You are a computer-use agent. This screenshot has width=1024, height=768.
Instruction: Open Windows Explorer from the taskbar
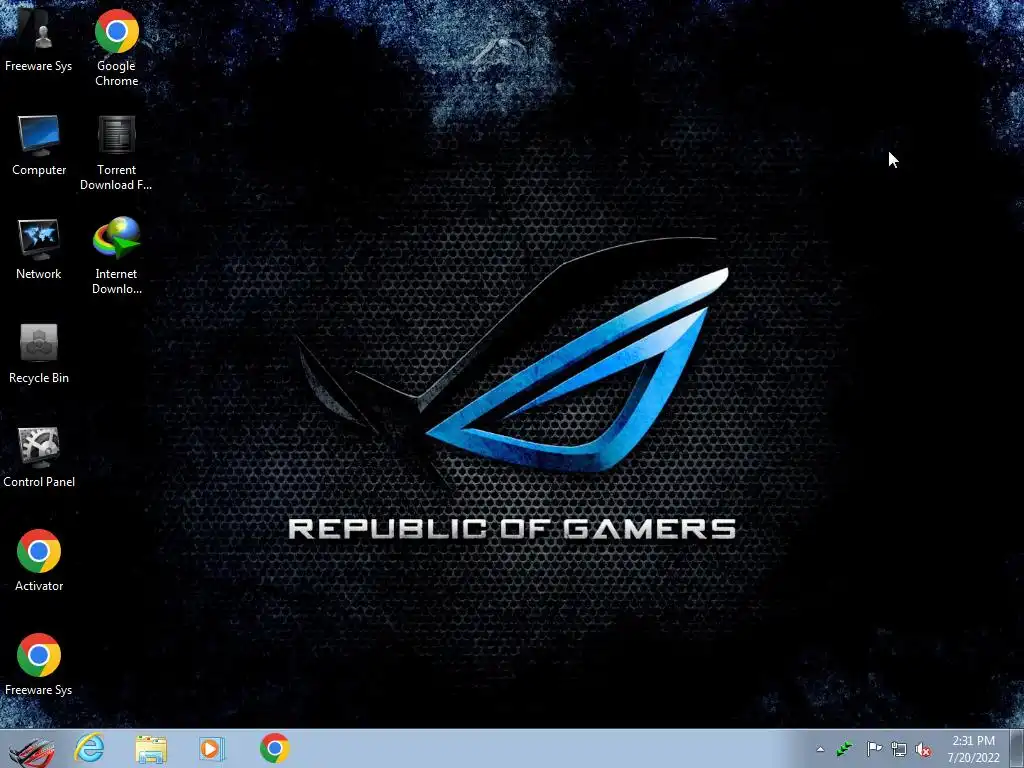point(151,749)
